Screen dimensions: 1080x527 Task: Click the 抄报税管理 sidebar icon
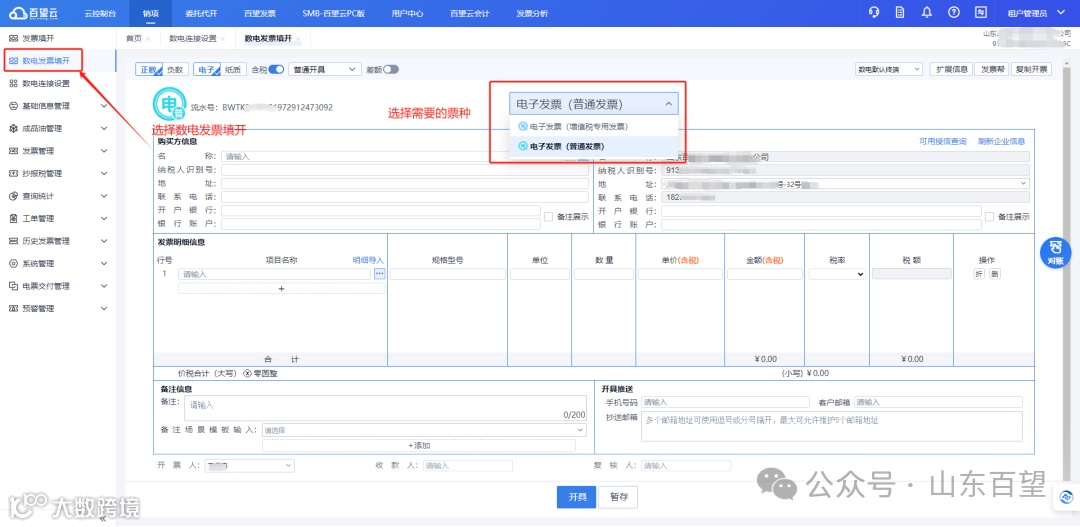pos(14,174)
